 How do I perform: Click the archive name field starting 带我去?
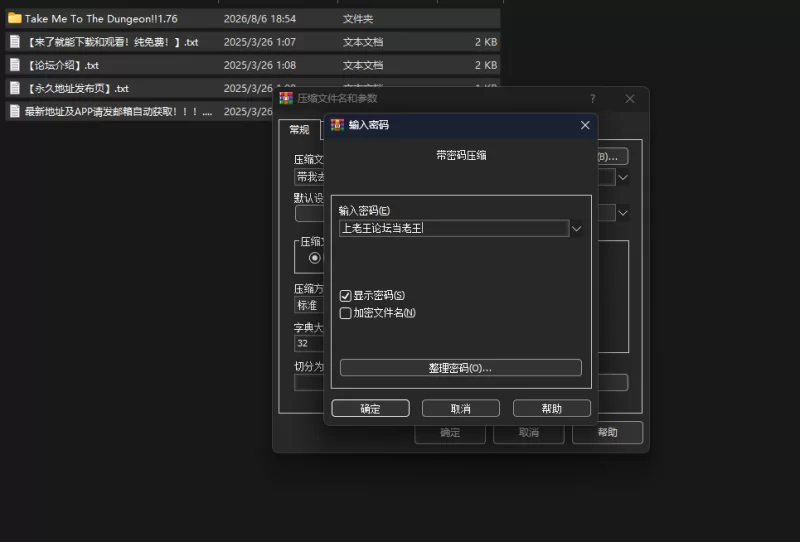click(309, 177)
